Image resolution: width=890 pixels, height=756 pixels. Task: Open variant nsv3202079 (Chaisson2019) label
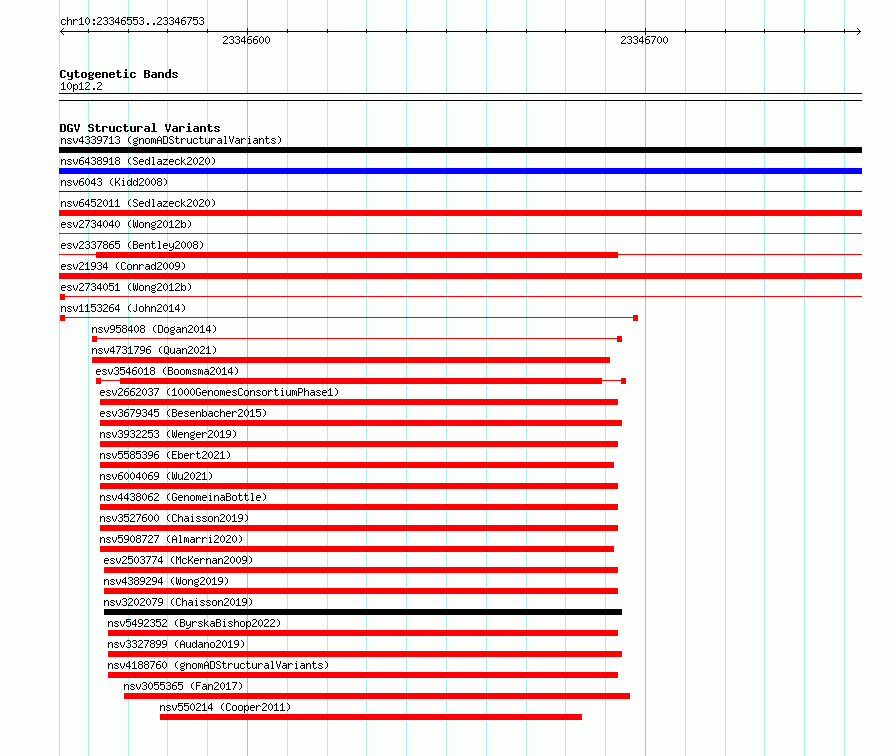(x=178, y=602)
